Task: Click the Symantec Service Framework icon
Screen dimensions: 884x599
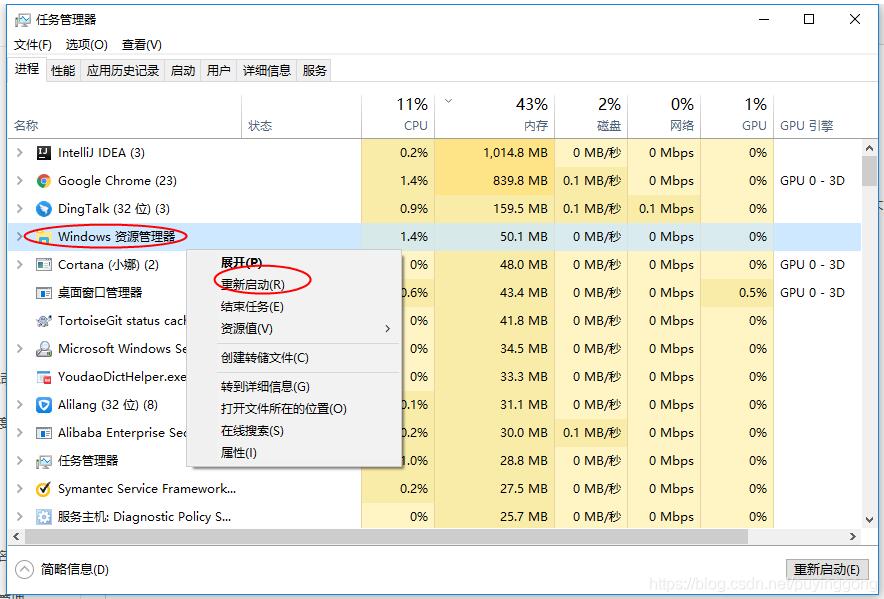Action: 42,489
